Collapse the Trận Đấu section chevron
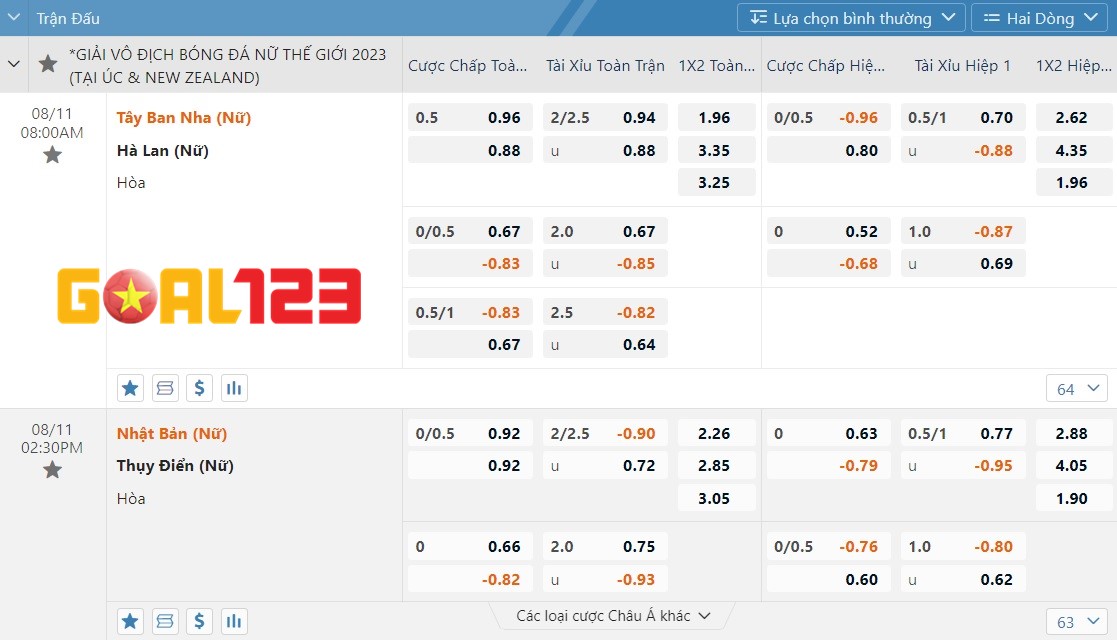This screenshot has height=640, width=1117. tap(14, 18)
